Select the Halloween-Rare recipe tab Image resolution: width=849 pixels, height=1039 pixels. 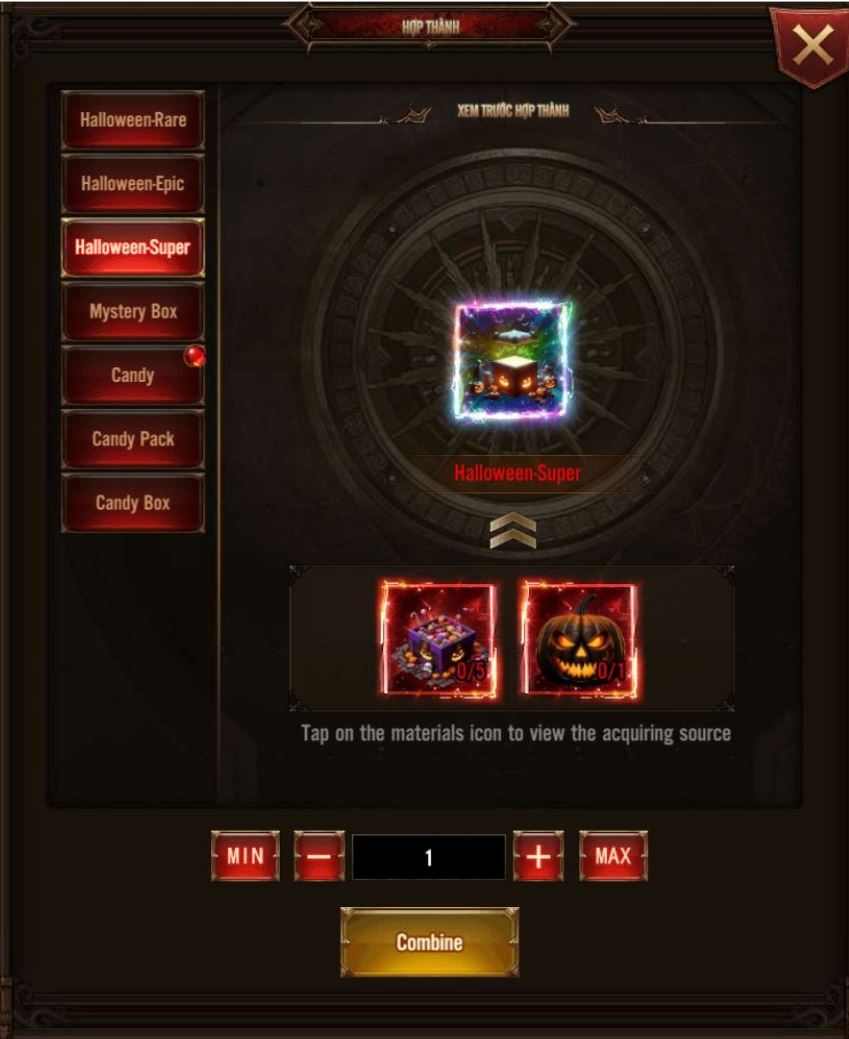pos(133,120)
